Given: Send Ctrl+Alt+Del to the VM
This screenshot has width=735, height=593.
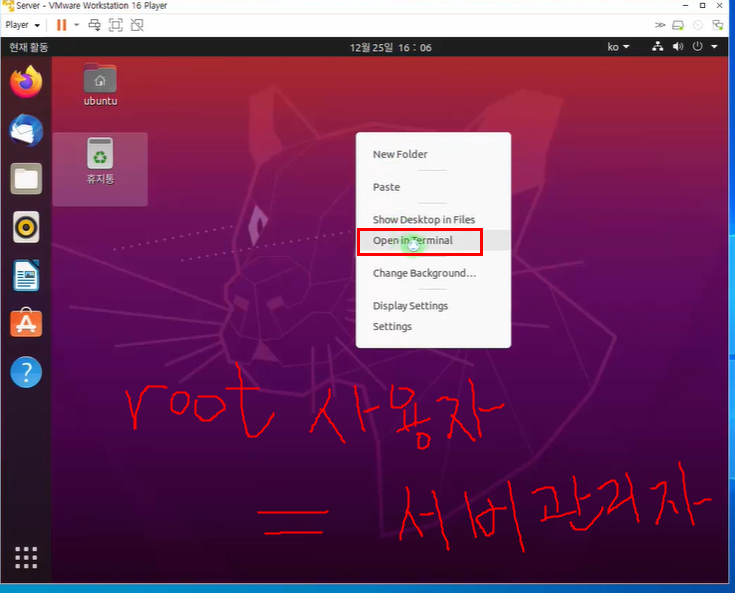Looking at the screenshot, I should (94, 25).
